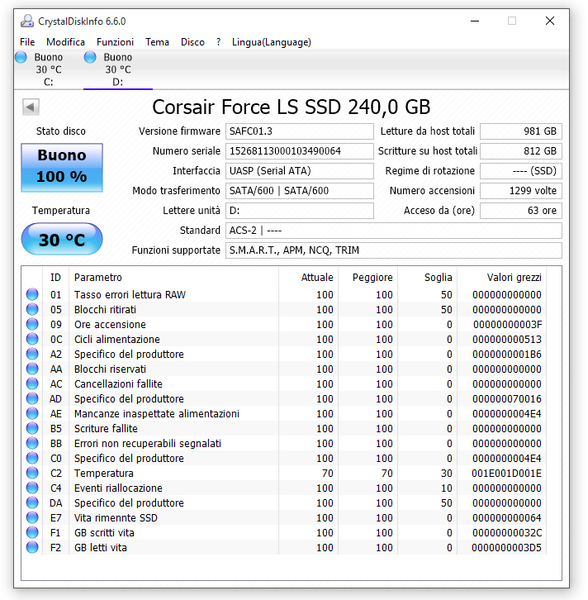
Task: Click status orb for Scriture fallite row
Action: (32, 429)
